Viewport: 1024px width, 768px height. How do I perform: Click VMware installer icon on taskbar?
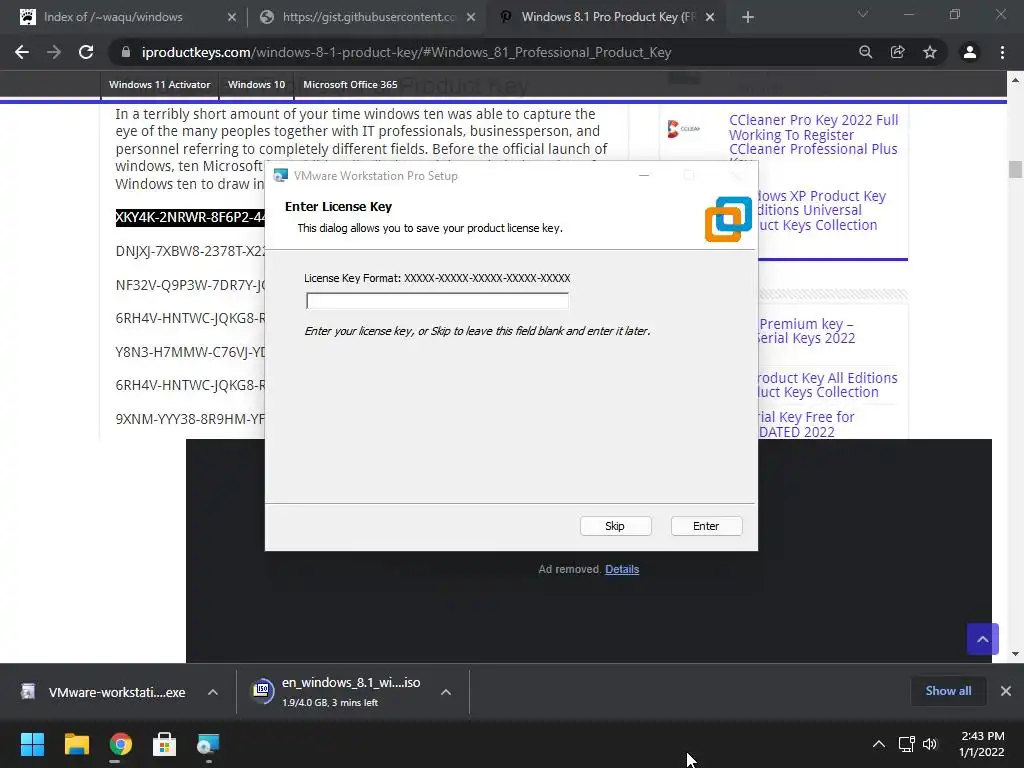click(x=208, y=744)
